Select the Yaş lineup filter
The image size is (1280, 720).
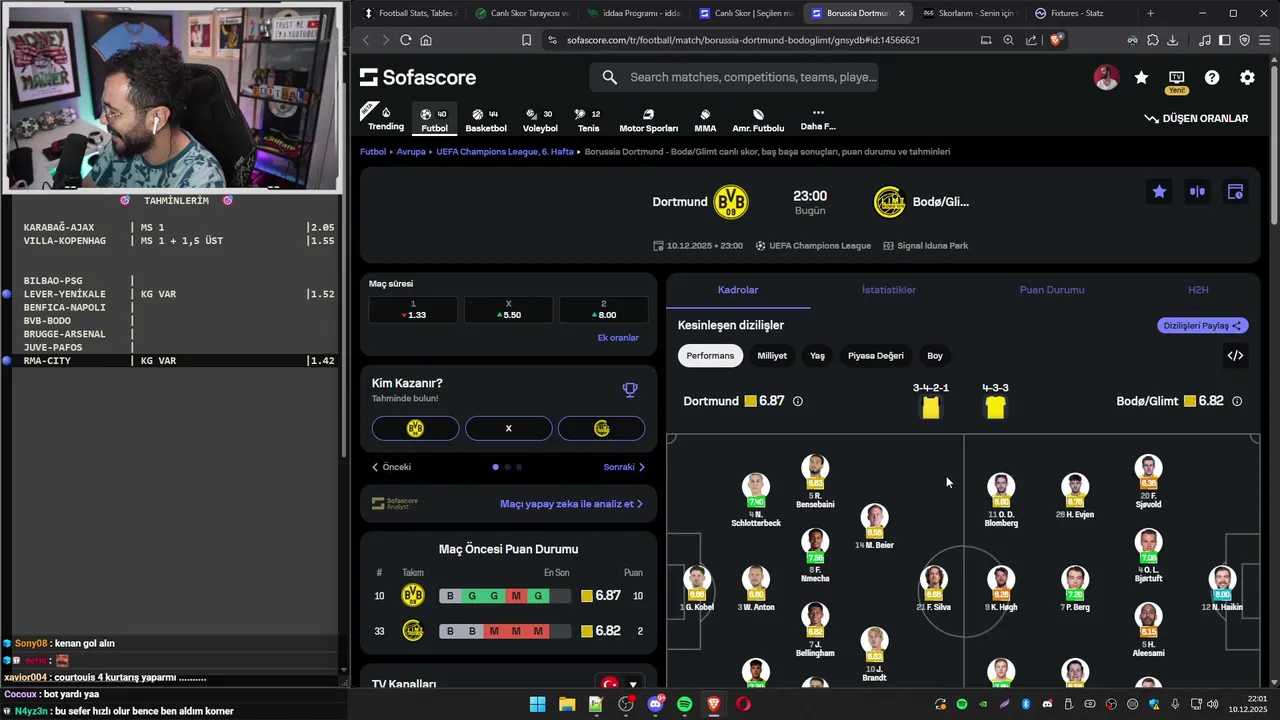[x=817, y=355]
